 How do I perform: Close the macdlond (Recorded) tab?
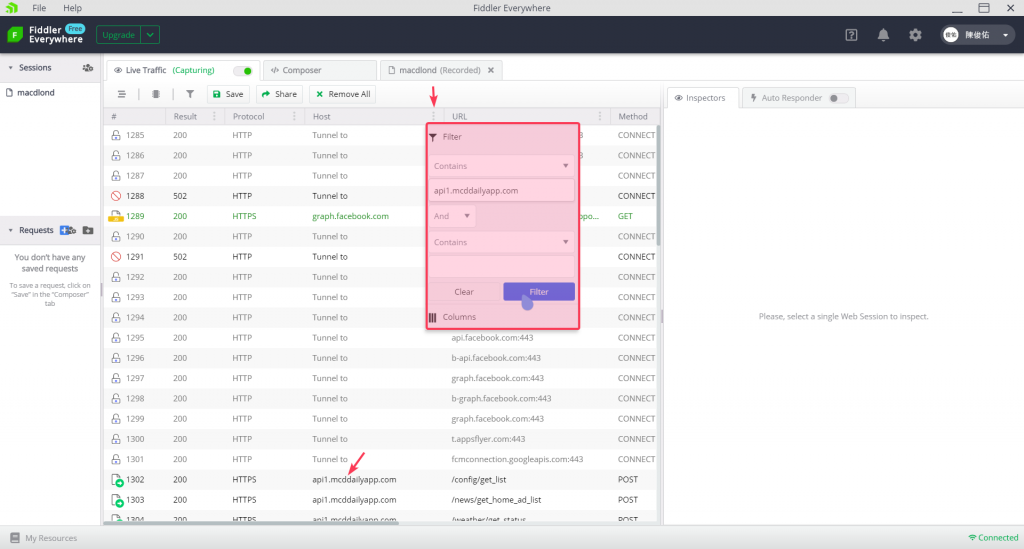[491, 71]
